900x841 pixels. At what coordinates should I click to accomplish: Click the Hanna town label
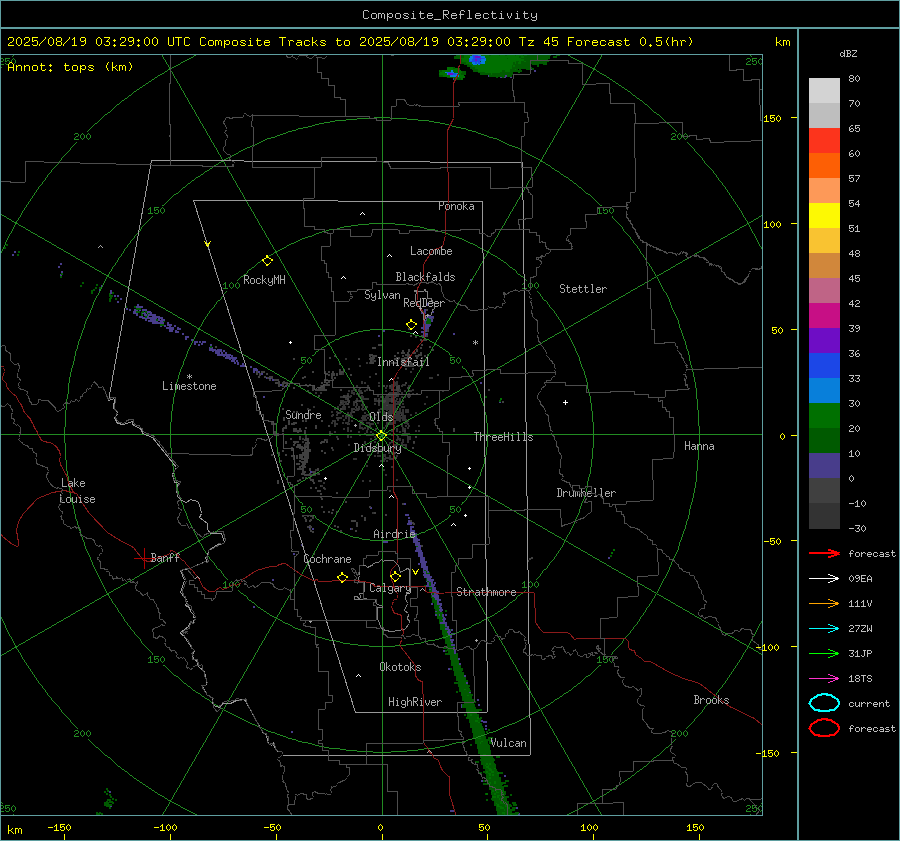pos(699,446)
